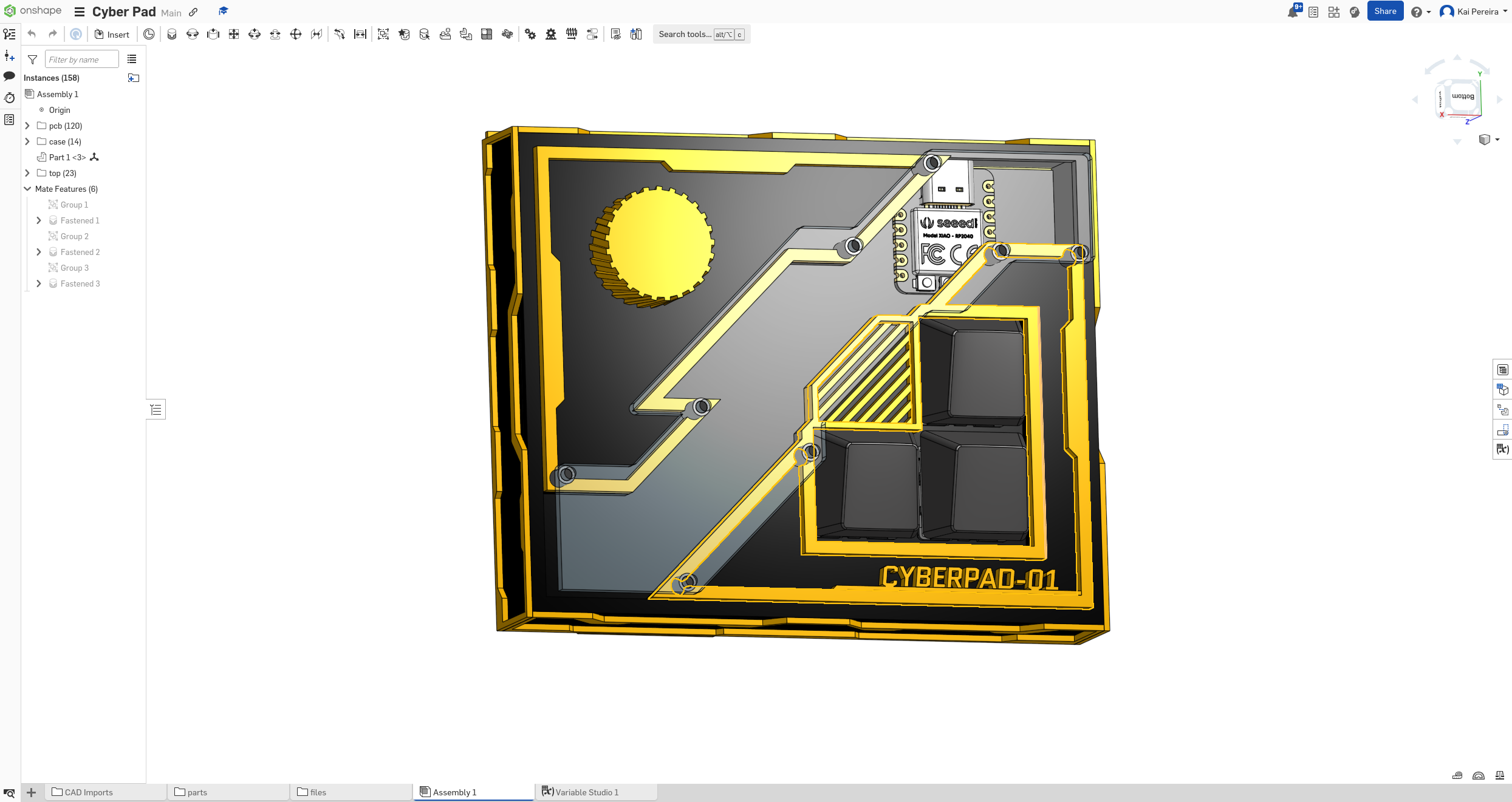Image resolution: width=1512 pixels, height=802 pixels.
Task: Open the comments speech bubble in the sidebar
Action: pos(9,76)
